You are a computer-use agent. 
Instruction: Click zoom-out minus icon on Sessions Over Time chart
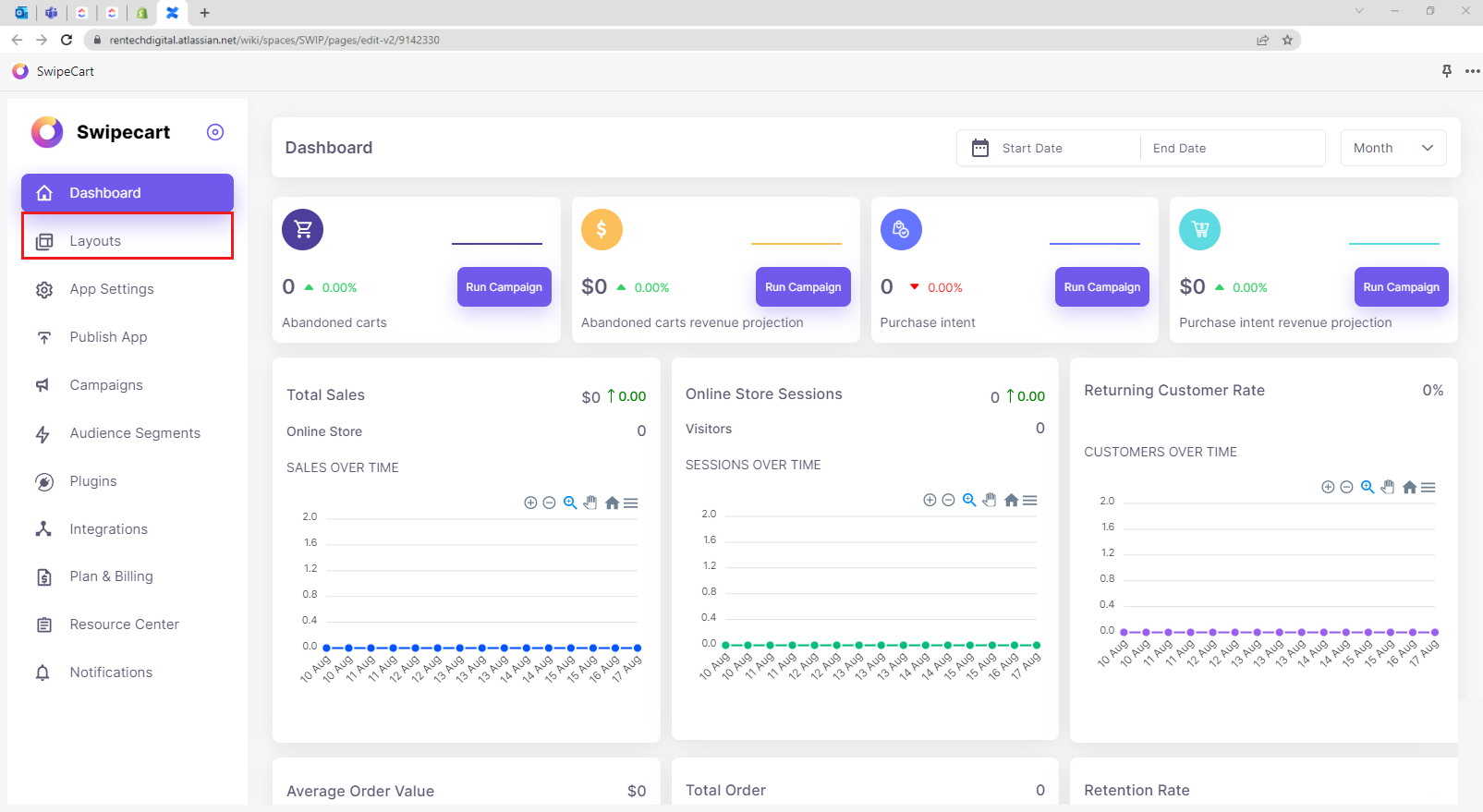(x=948, y=501)
